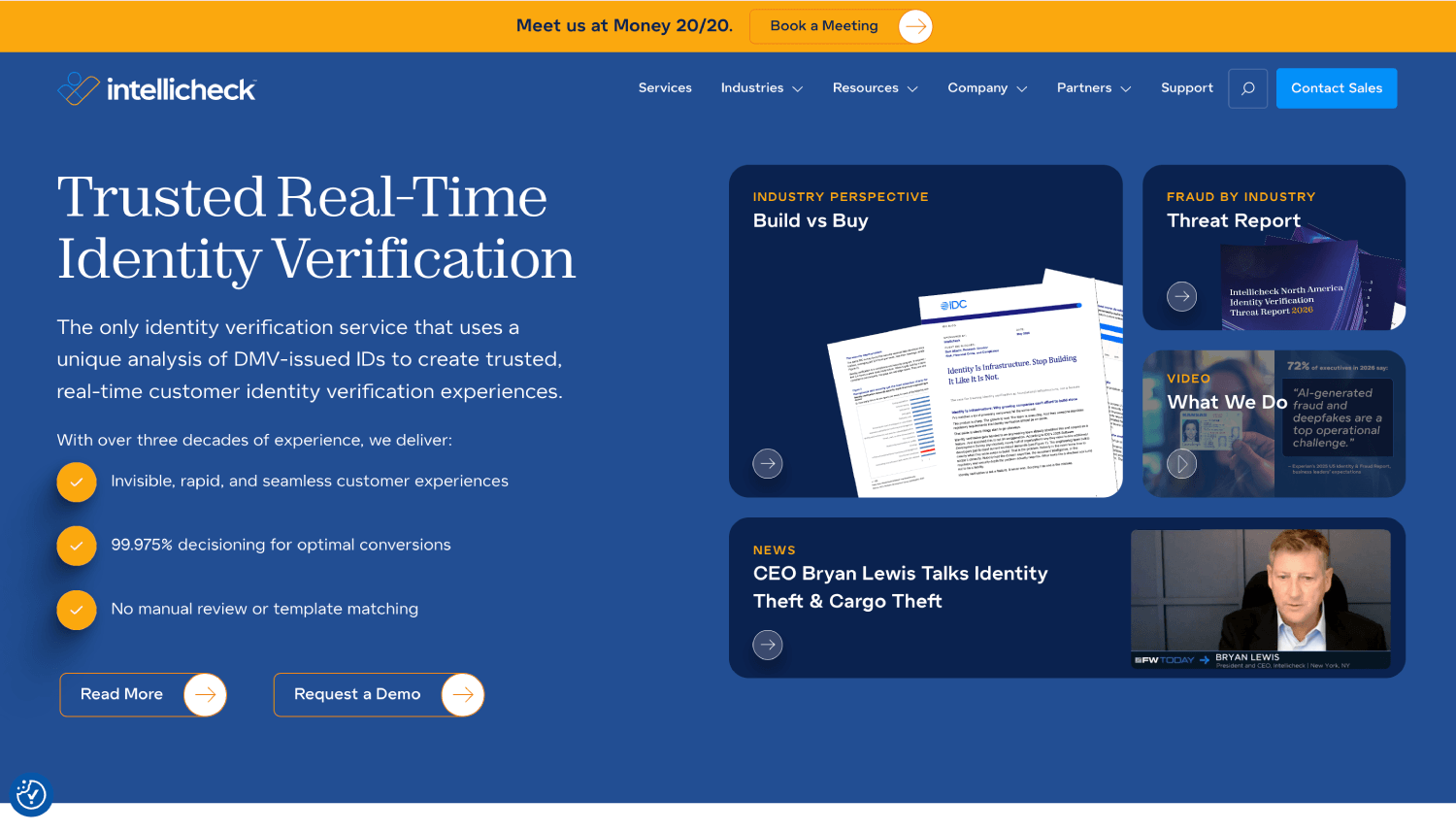Expand the Company chevron
Image resolution: width=1456 pixels, height=832 pixels.
point(1022,88)
